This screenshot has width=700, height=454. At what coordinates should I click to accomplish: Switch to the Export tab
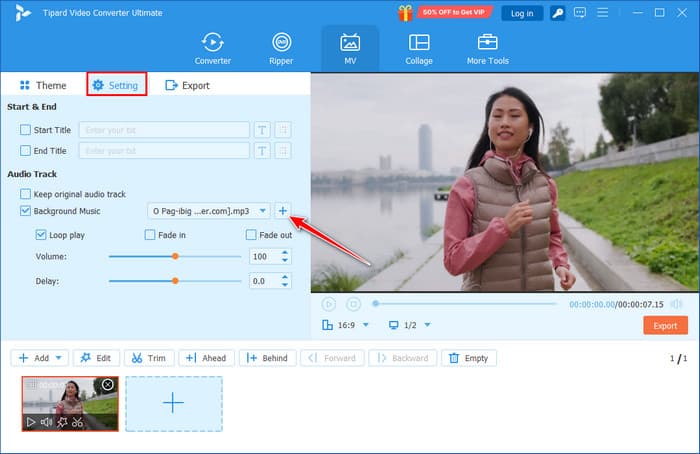[187, 85]
